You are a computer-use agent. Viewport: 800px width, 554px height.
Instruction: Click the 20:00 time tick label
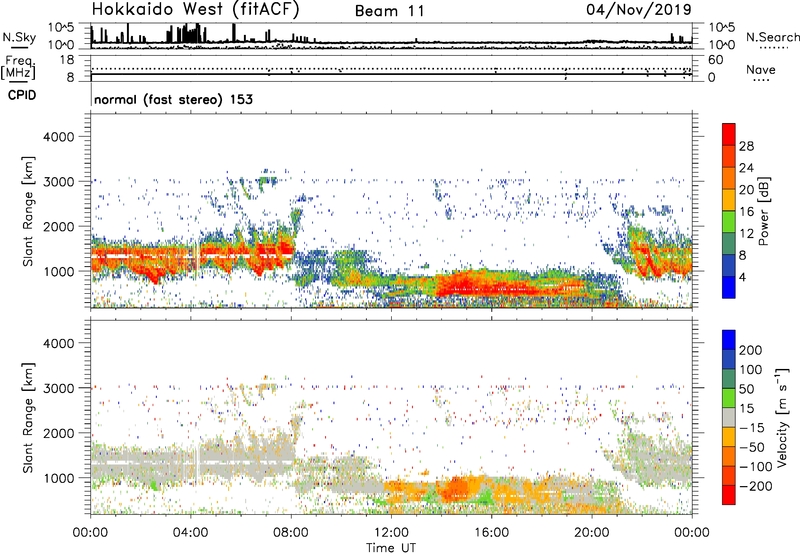(x=591, y=533)
